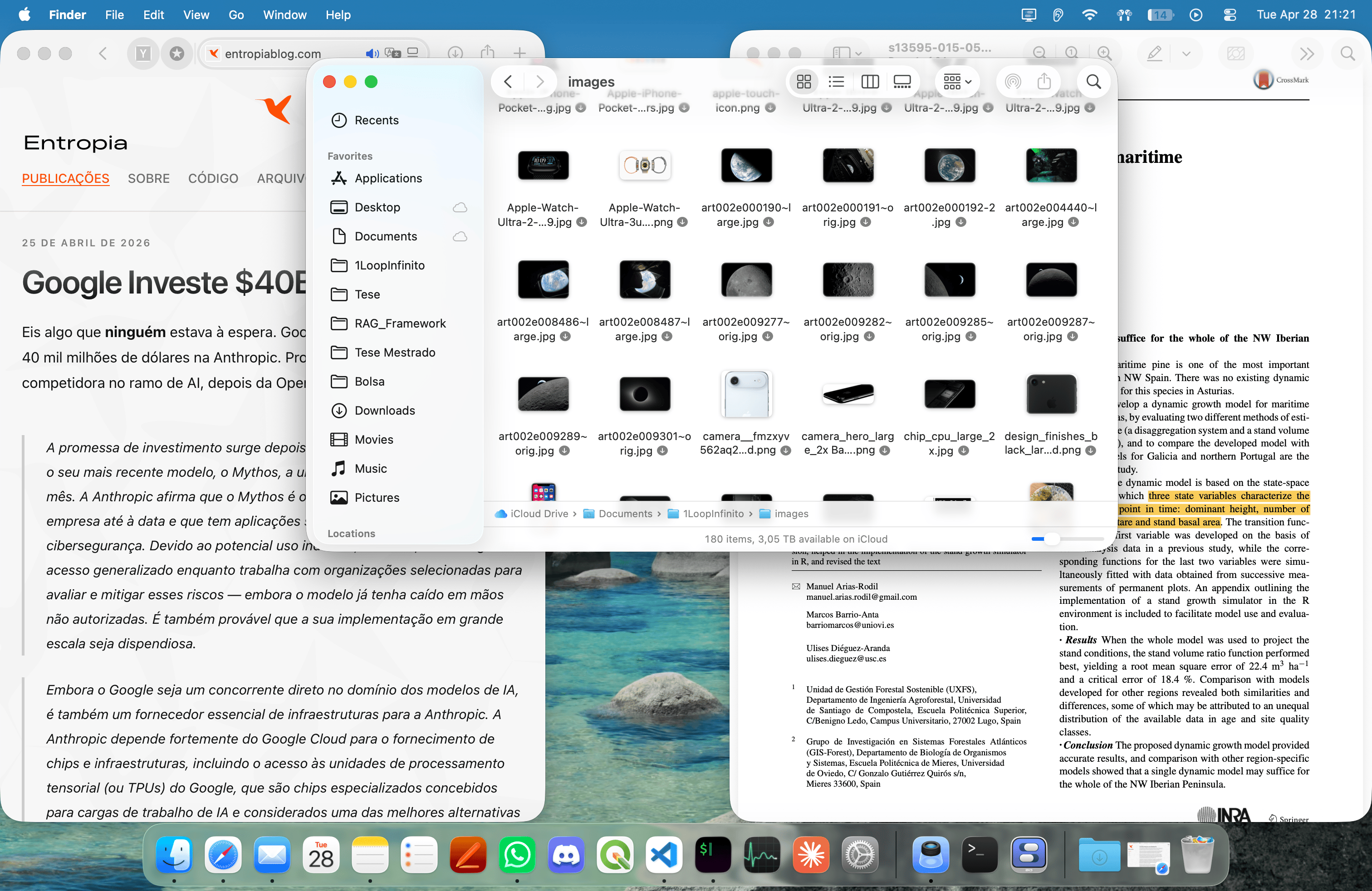
Task: Select the PUBLICAÇÕES tab on Entropia
Action: (65, 179)
